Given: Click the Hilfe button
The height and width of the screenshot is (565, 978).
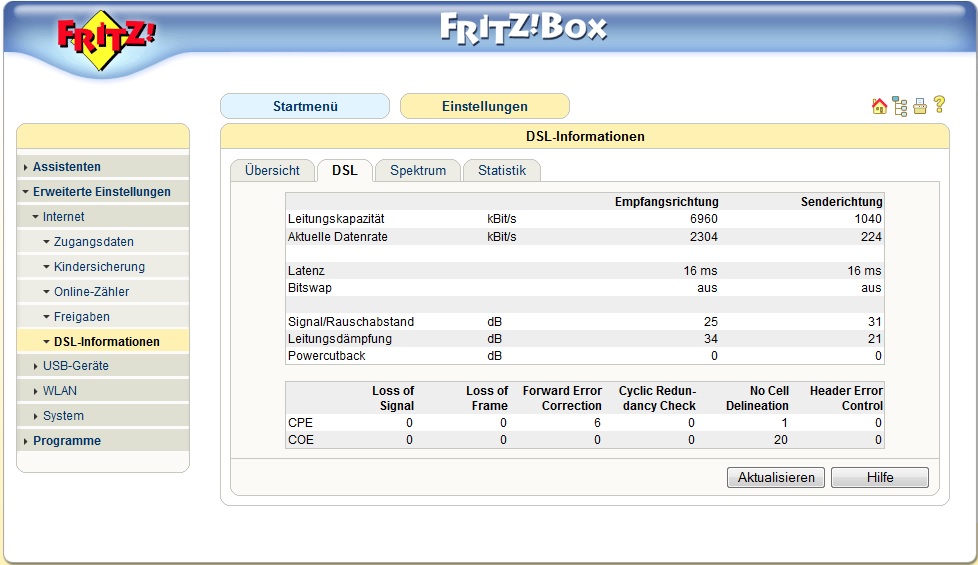Looking at the screenshot, I should (x=880, y=478).
